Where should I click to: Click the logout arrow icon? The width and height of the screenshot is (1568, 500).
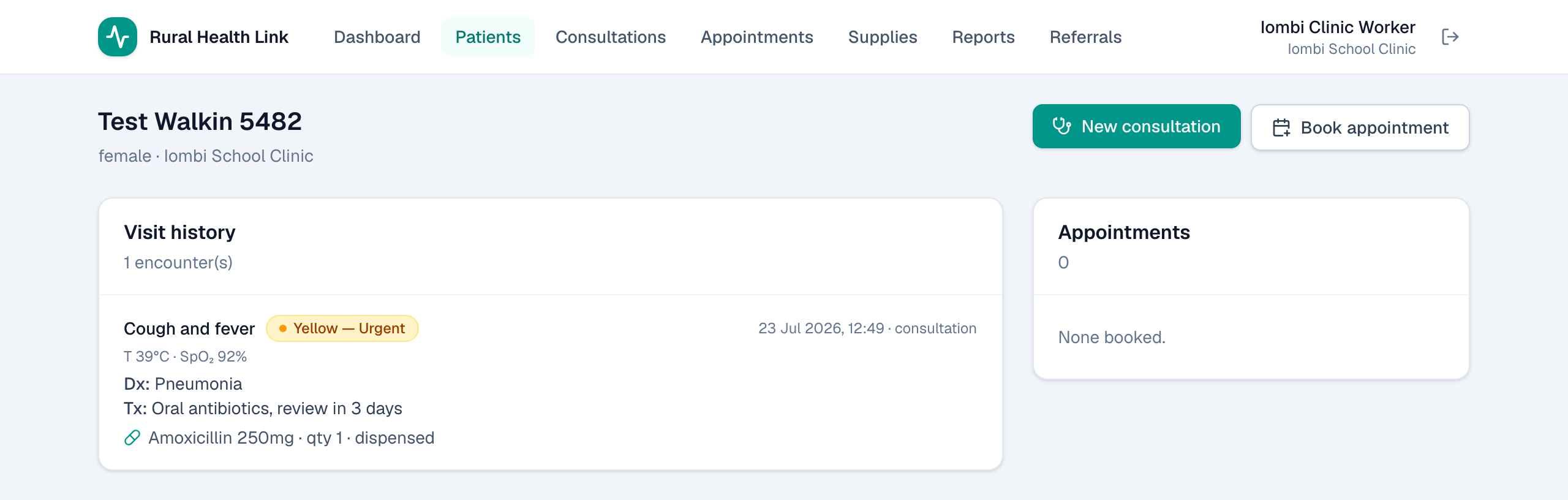[x=1450, y=37]
